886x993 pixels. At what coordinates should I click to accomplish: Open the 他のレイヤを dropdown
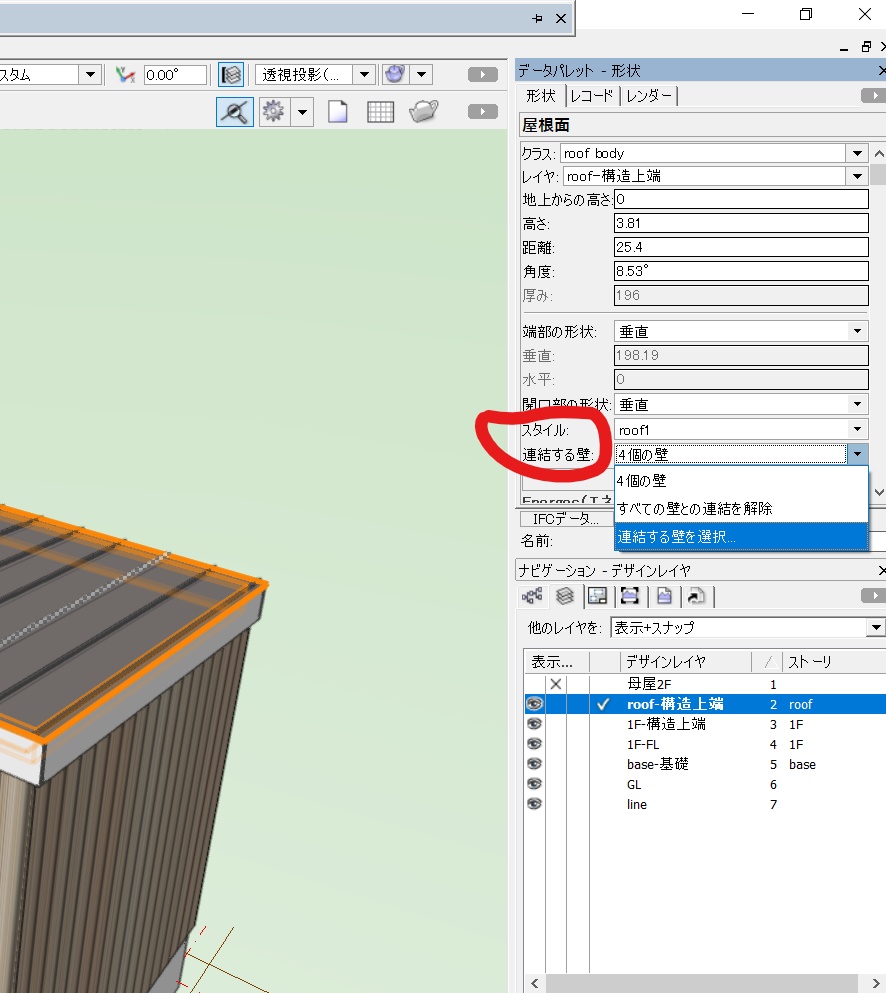(876, 628)
